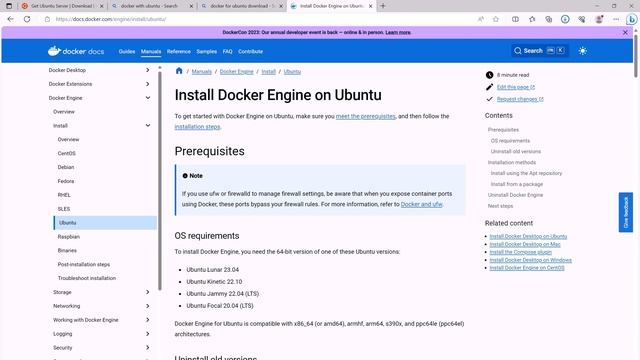Open Downloads icon in browser toolbar
Image resolution: width=640 pixels, height=360 pixels.
tap(565, 19)
